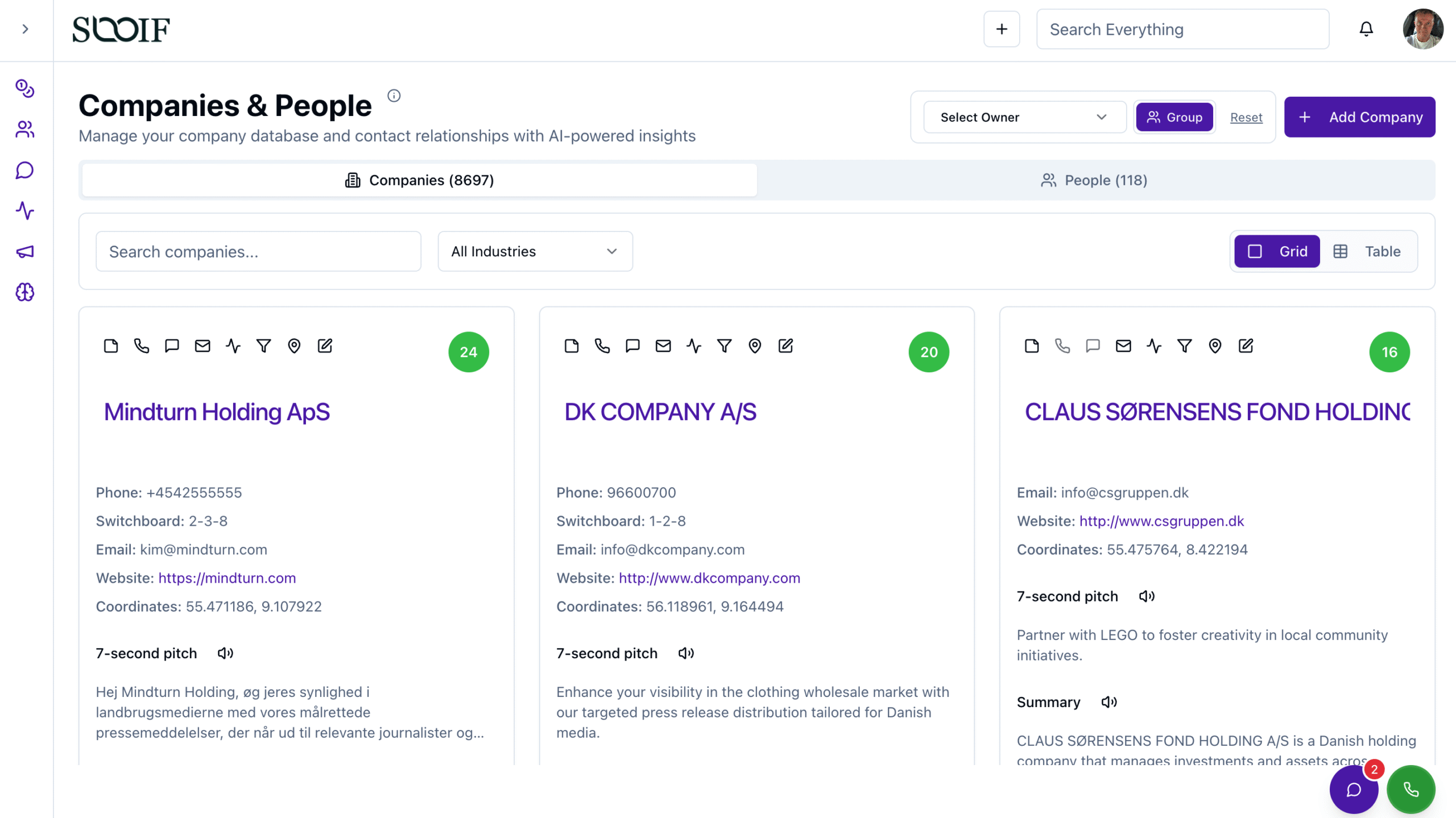Click the Search companies input field
This screenshot has height=818, width=1456.
(258, 251)
